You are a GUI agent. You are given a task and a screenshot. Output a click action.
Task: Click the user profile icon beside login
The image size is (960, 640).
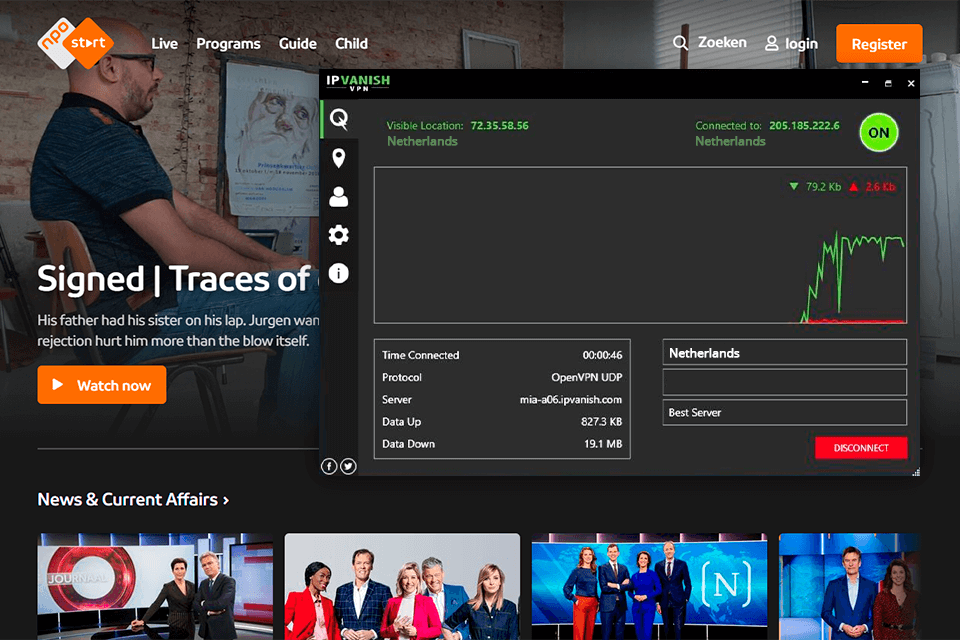[x=771, y=43]
